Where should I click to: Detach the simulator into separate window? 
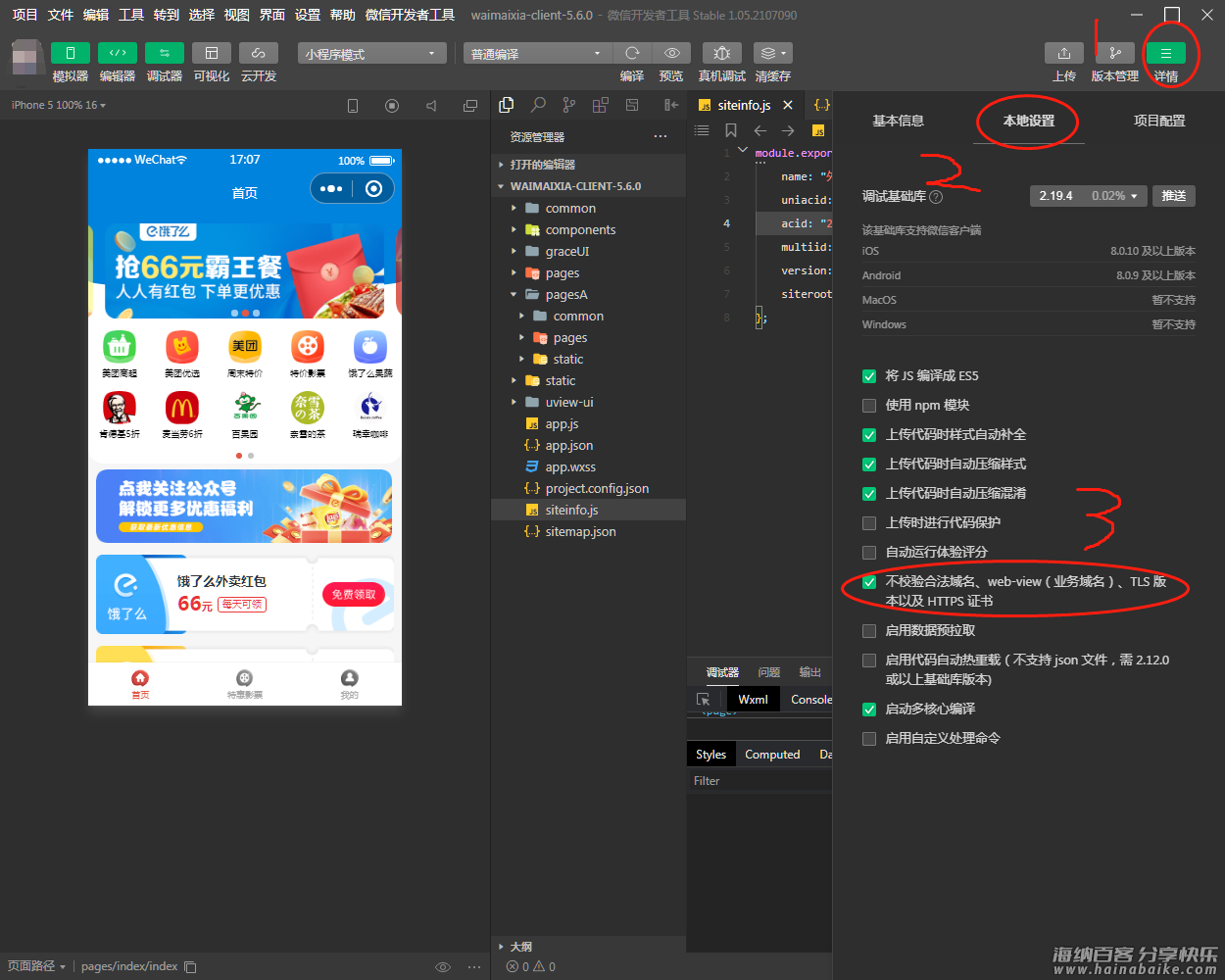(470, 105)
